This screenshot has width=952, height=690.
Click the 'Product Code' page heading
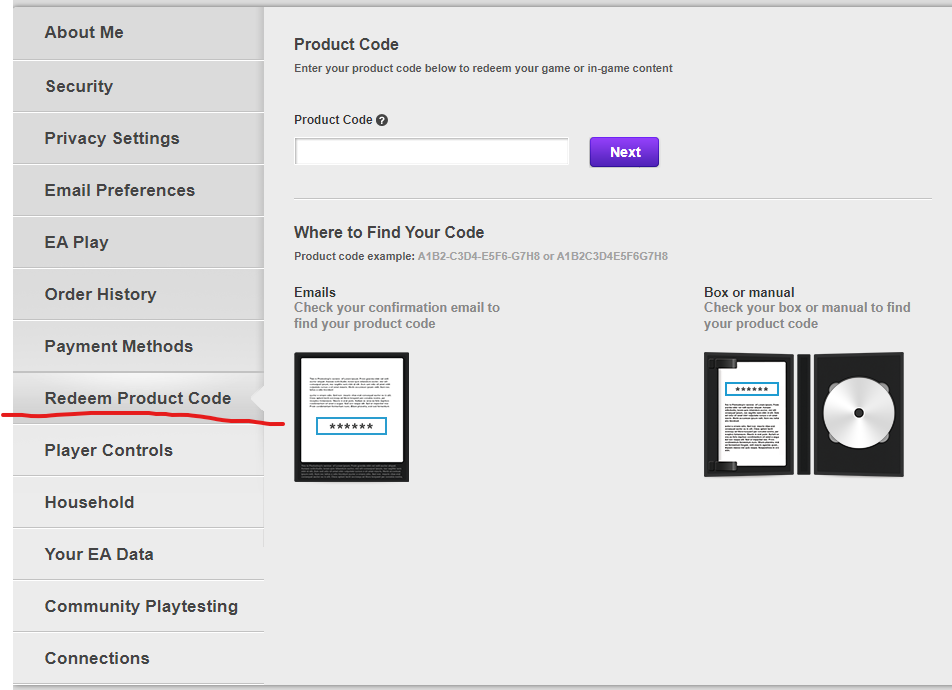[x=346, y=44]
